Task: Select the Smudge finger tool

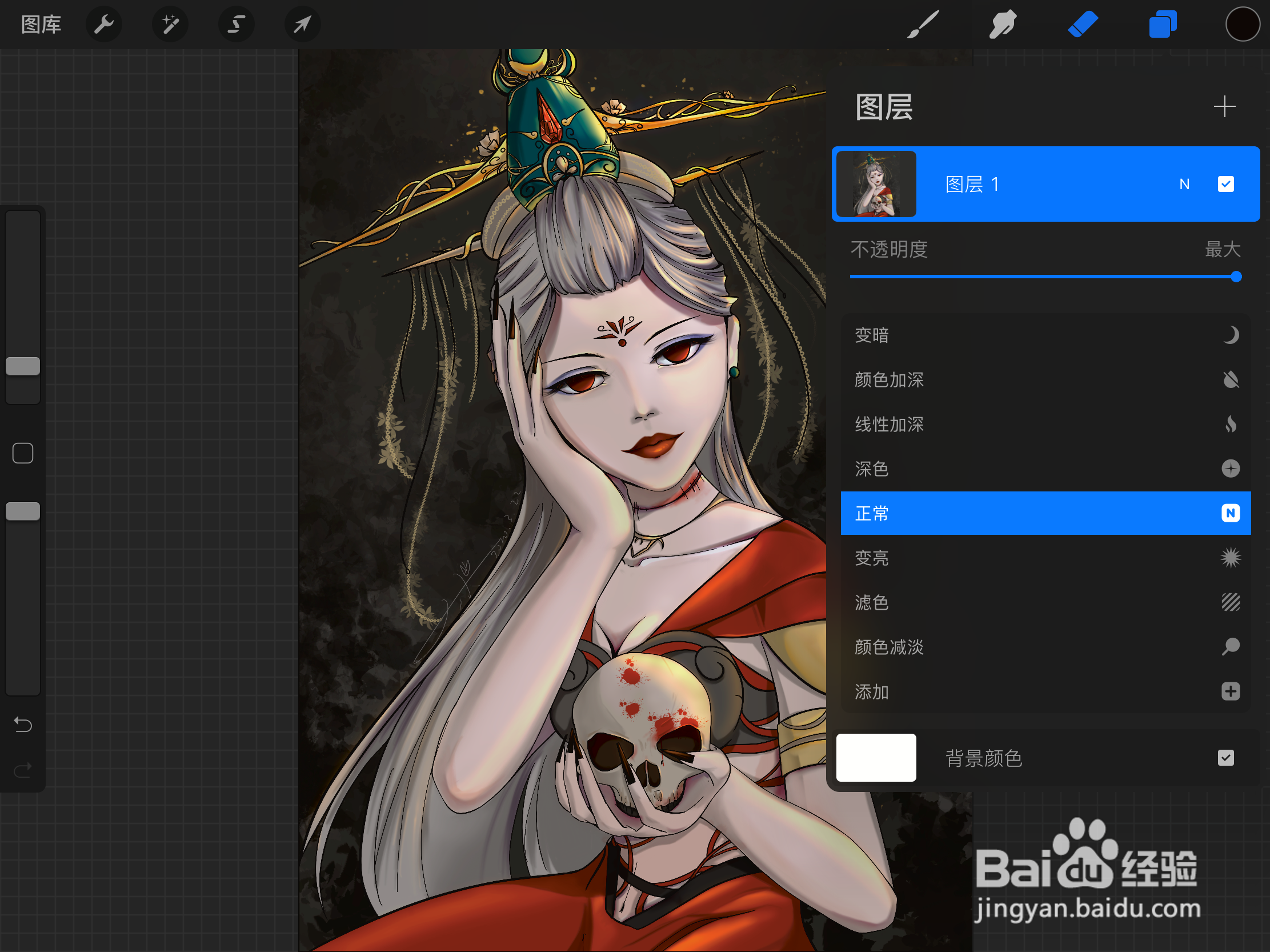Action: (1003, 25)
